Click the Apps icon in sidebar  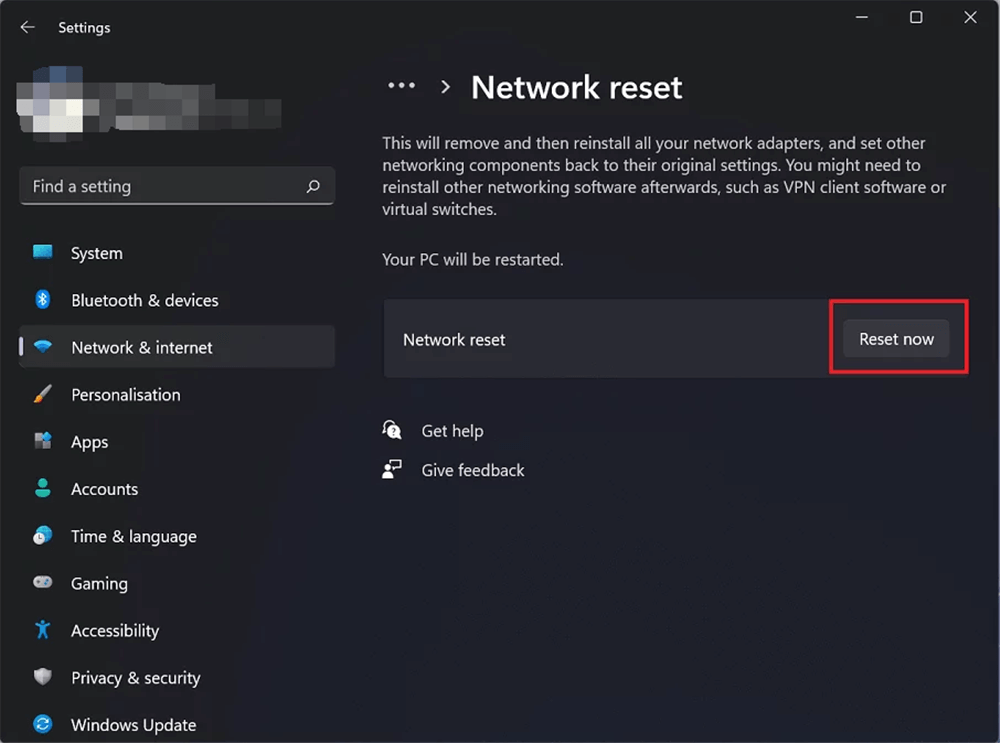tap(43, 442)
